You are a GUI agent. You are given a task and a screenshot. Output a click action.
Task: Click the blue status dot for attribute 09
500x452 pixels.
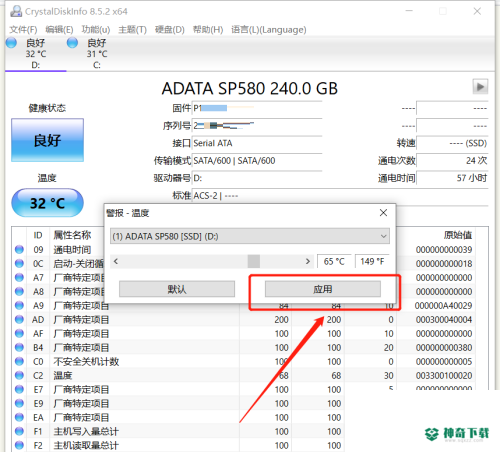[19, 249]
